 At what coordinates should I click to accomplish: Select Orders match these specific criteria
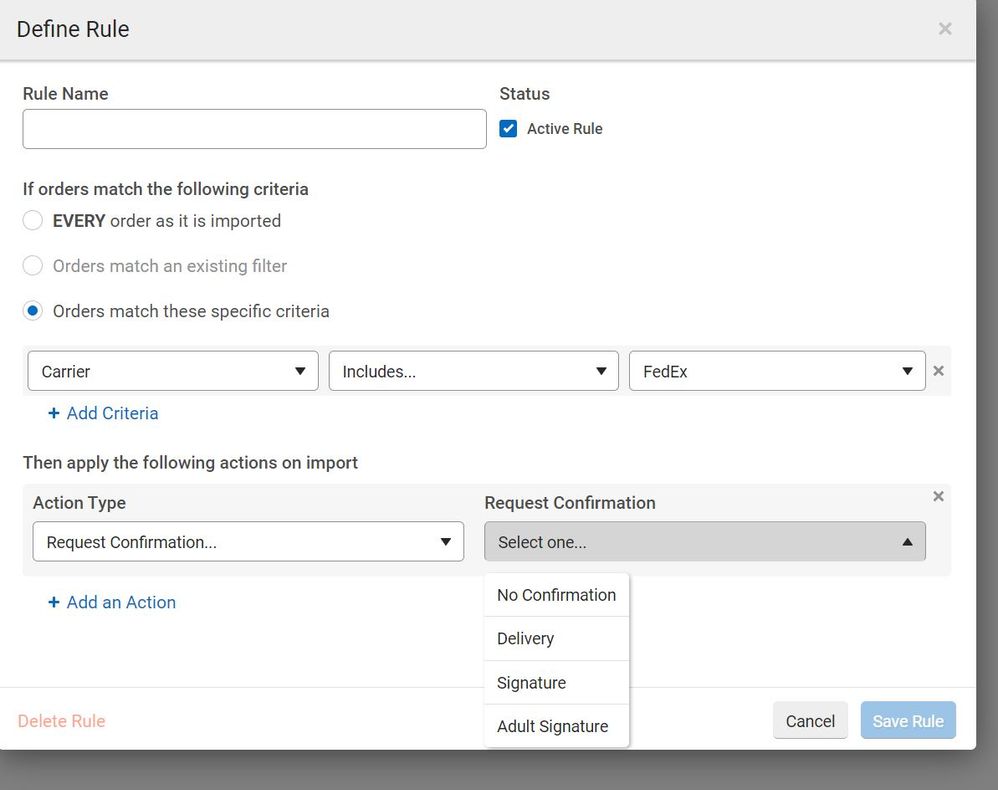[x=33, y=311]
